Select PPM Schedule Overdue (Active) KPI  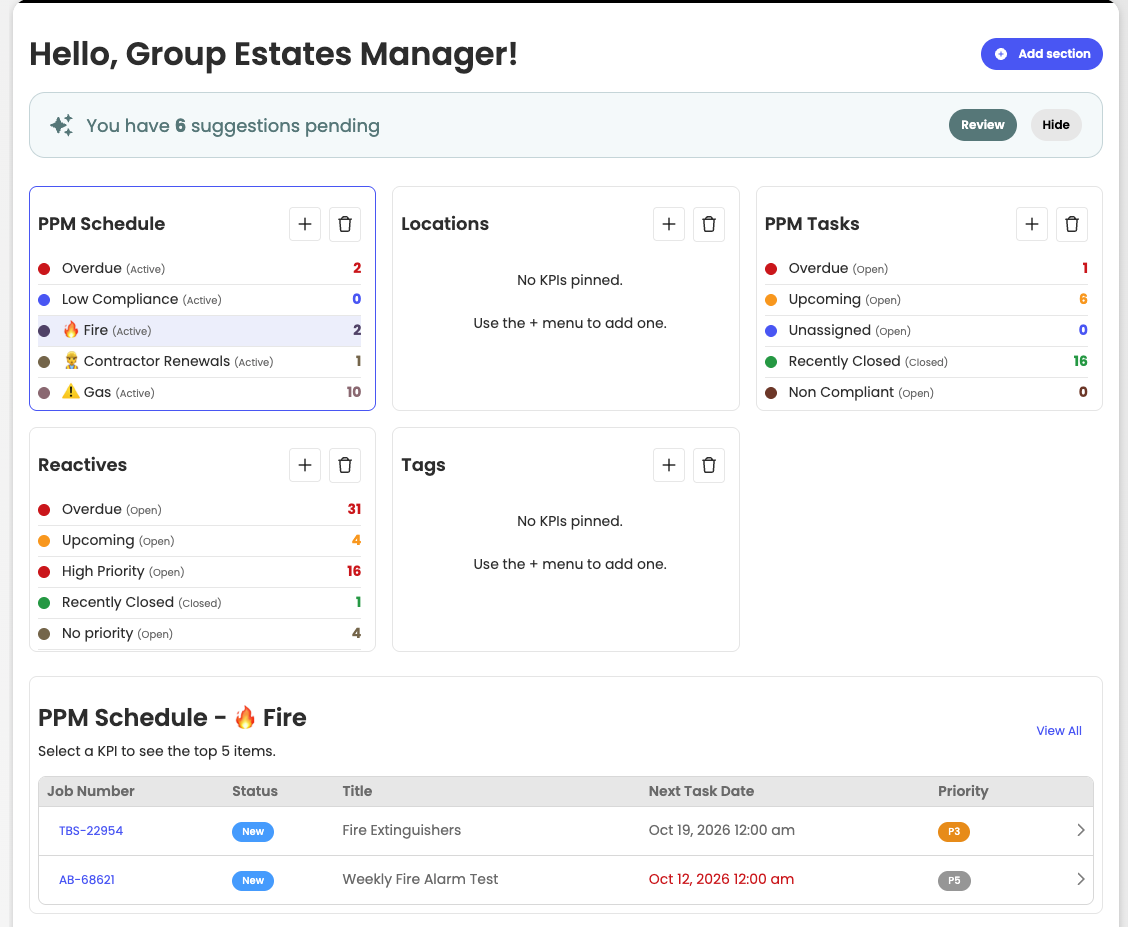coord(199,268)
